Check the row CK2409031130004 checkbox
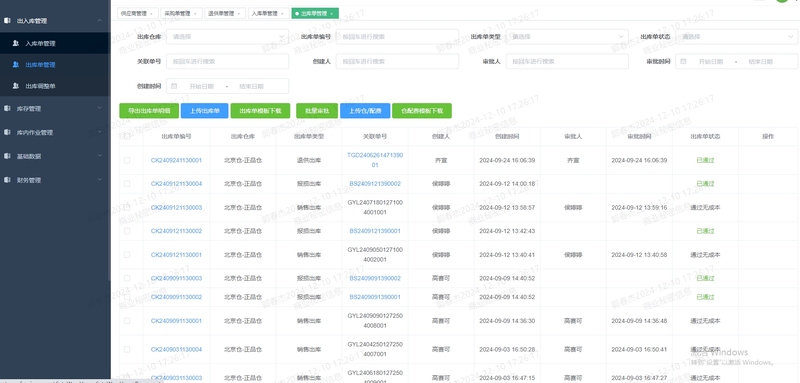Screen dimensions: 800x383 [127, 349]
